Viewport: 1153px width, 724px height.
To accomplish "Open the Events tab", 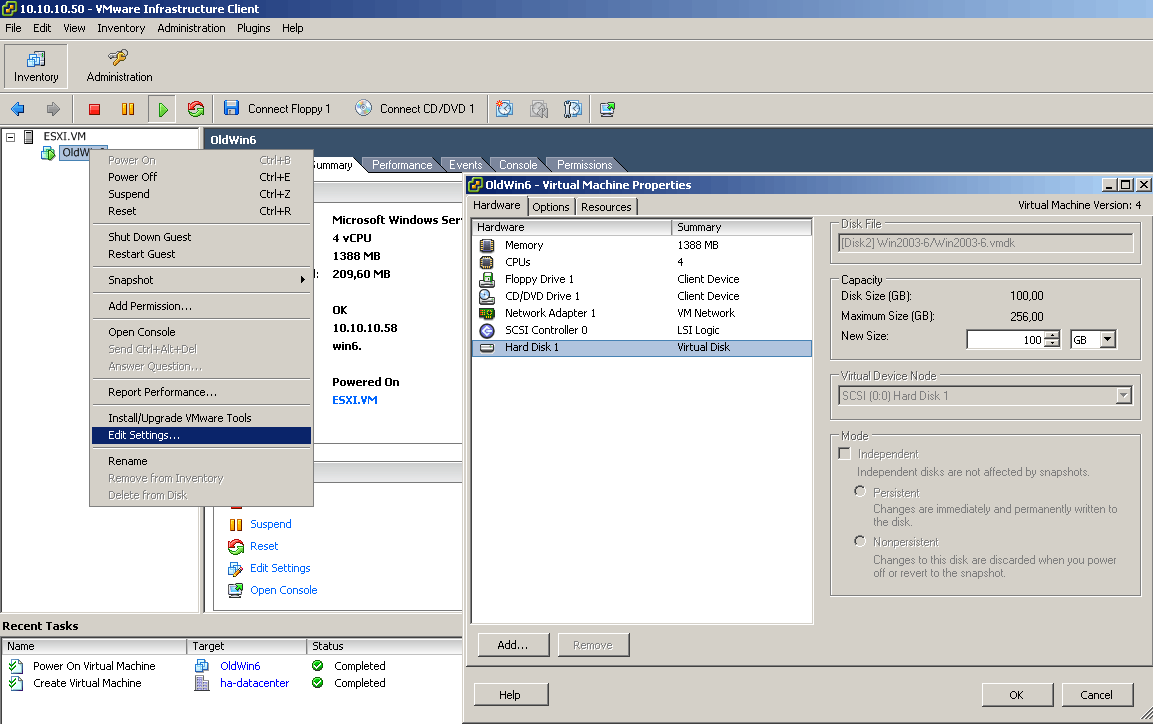I will click(465, 165).
